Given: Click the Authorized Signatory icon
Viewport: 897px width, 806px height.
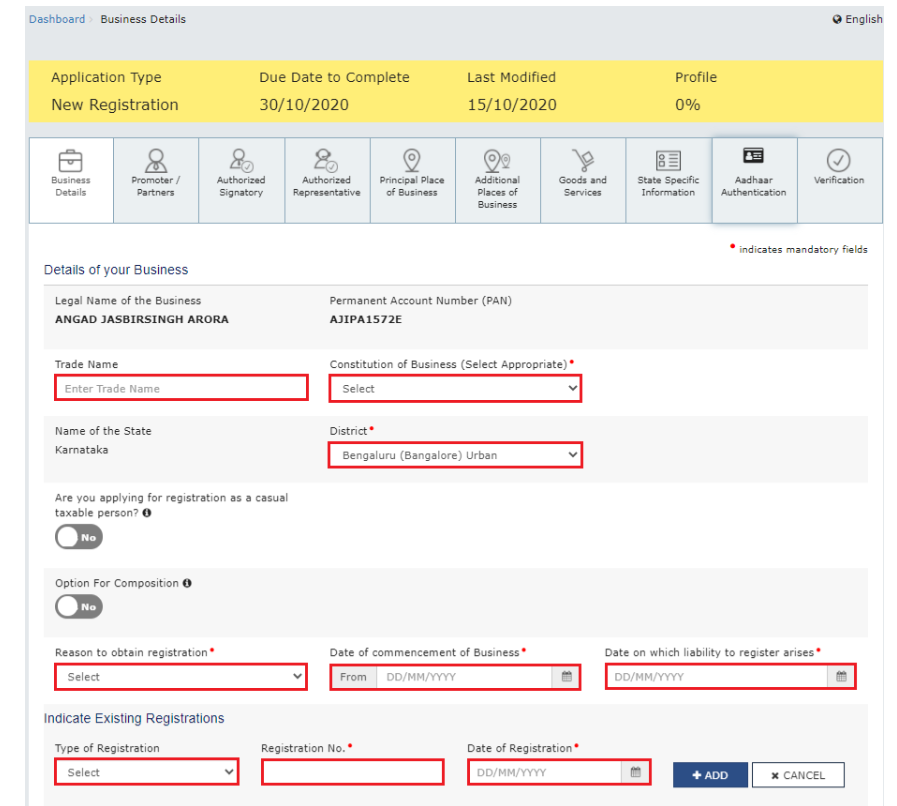Looking at the screenshot, I should pos(241,160).
